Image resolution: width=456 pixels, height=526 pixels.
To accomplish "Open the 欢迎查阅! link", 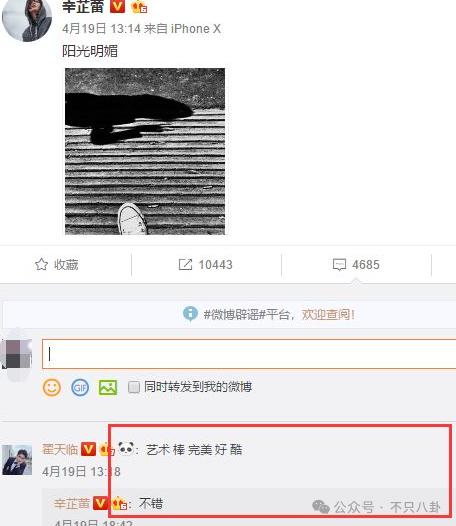I will [328, 314].
